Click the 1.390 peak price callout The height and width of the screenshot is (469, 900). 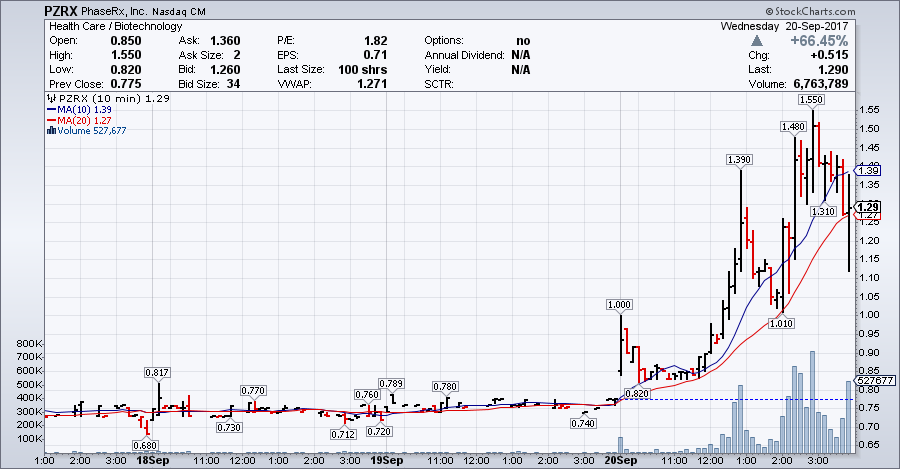pos(739,160)
